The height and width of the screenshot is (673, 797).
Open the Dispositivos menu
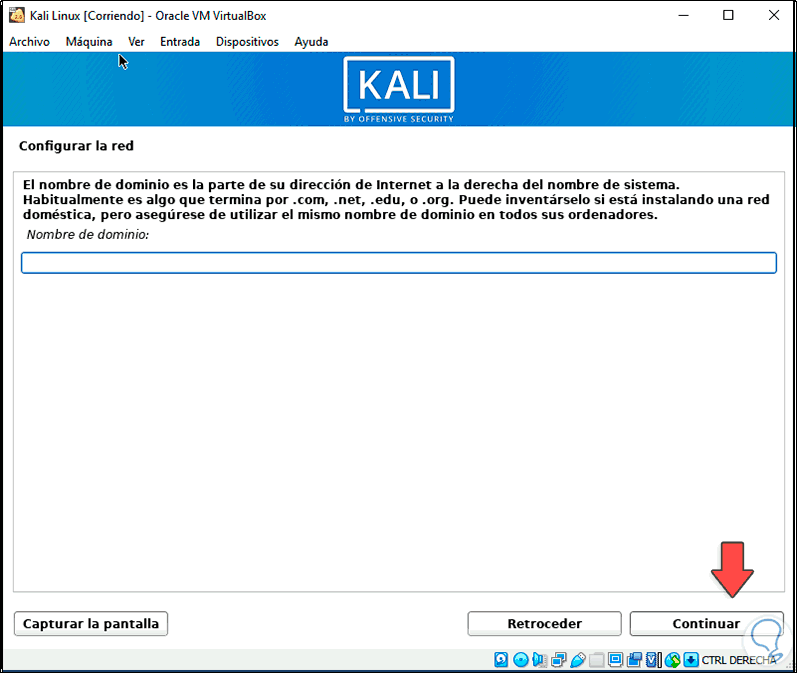pyautogui.click(x=247, y=42)
